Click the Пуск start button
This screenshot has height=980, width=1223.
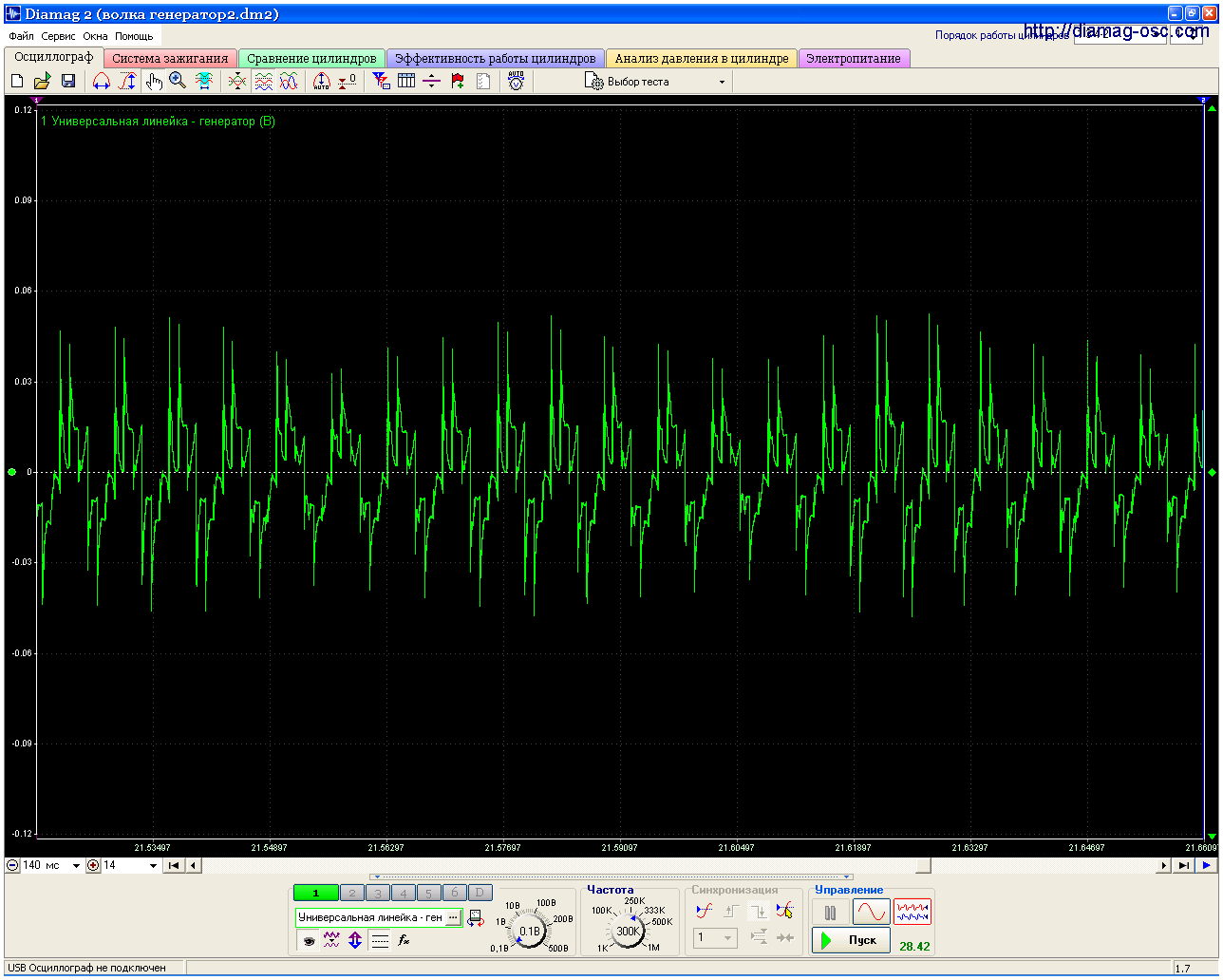(851, 940)
